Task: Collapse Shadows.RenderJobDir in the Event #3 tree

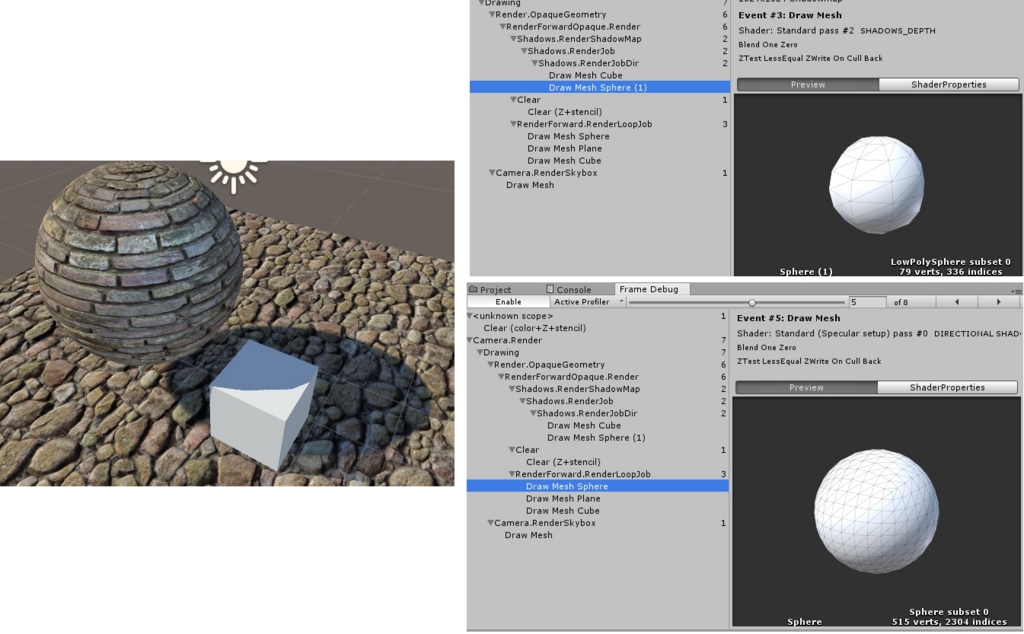Action: [x=534, y=63]
